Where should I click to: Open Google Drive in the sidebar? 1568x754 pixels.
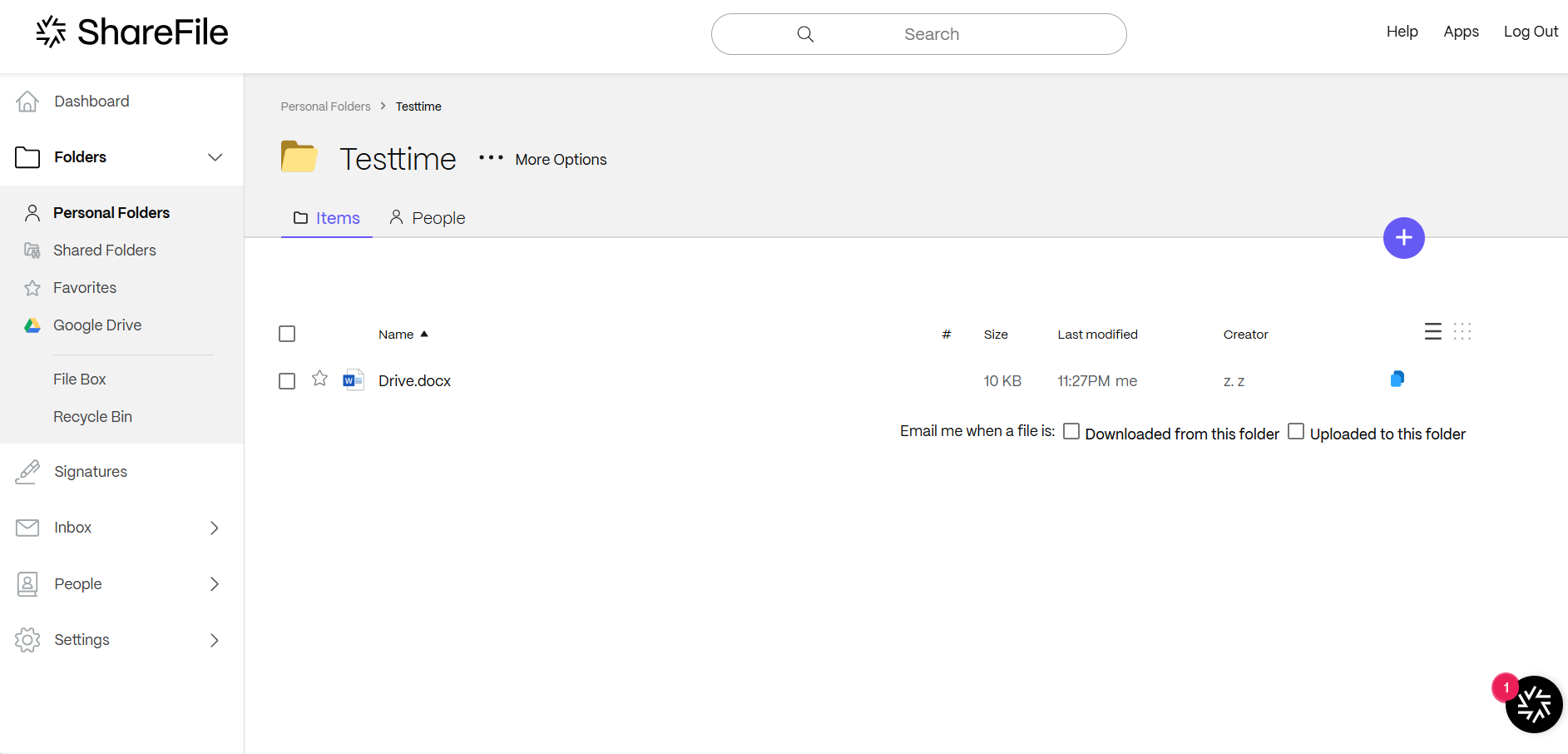(97, 325)
